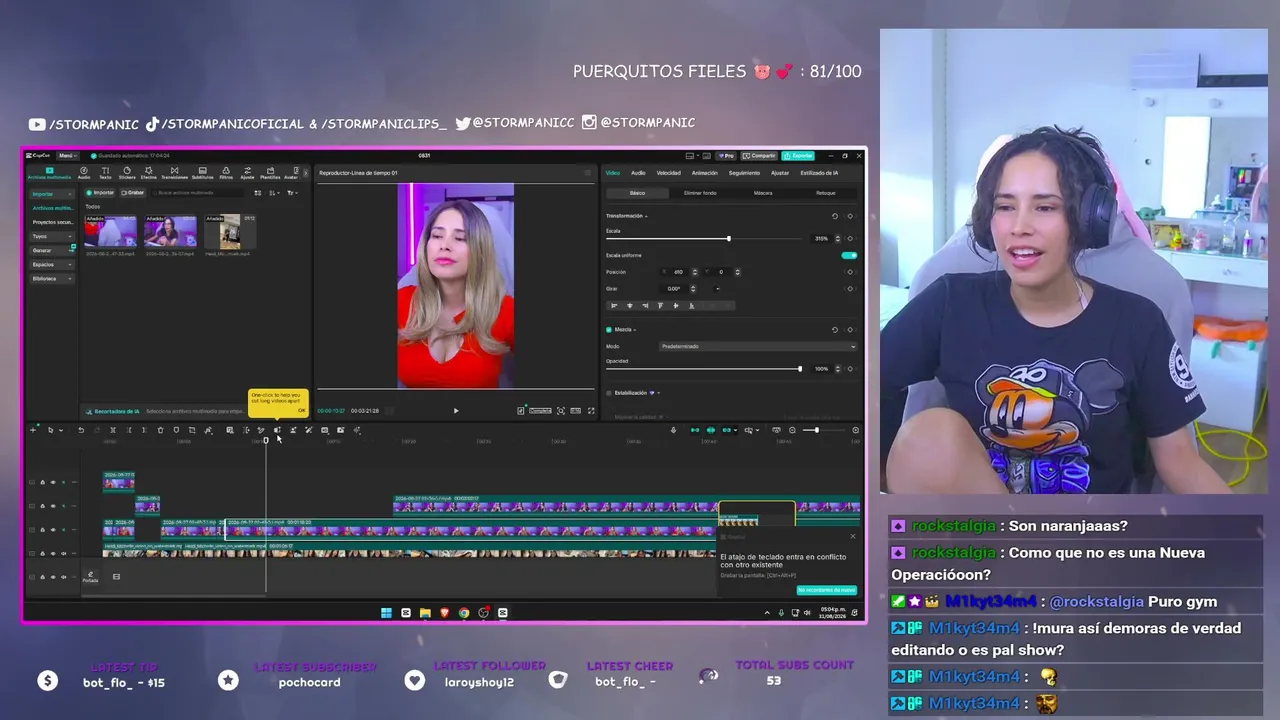Switch to the Audio inspector tab
1280x720 pixels.
638,173
